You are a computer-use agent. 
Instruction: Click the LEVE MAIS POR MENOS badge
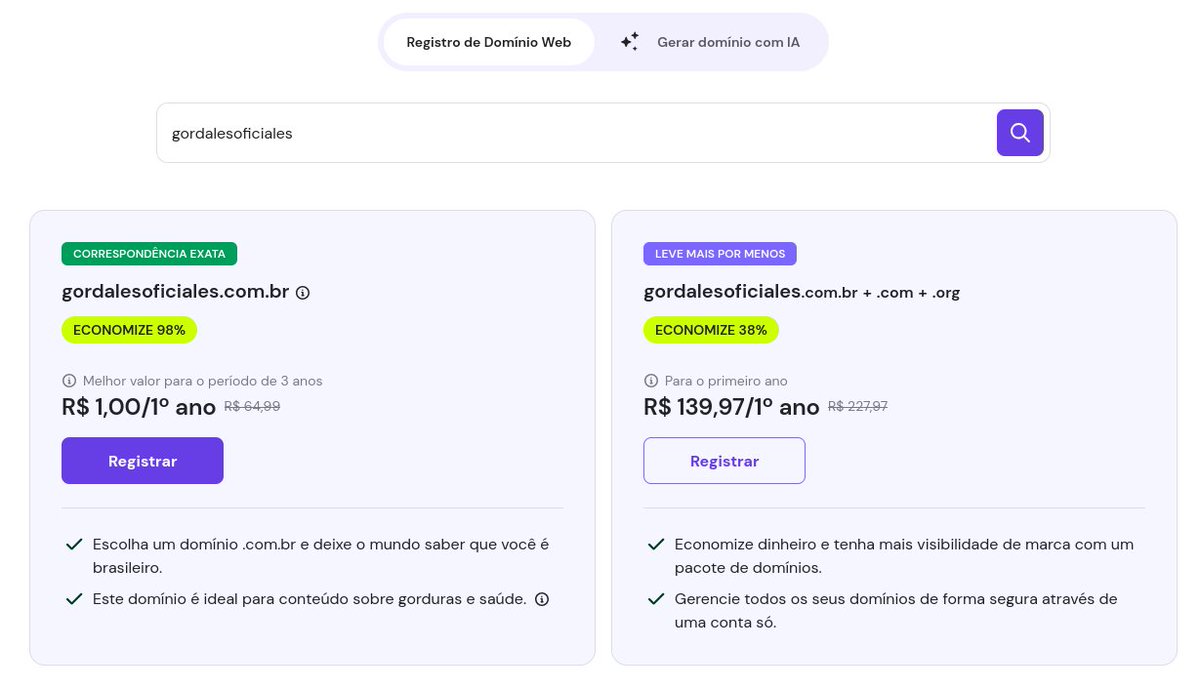coord(720,254)
